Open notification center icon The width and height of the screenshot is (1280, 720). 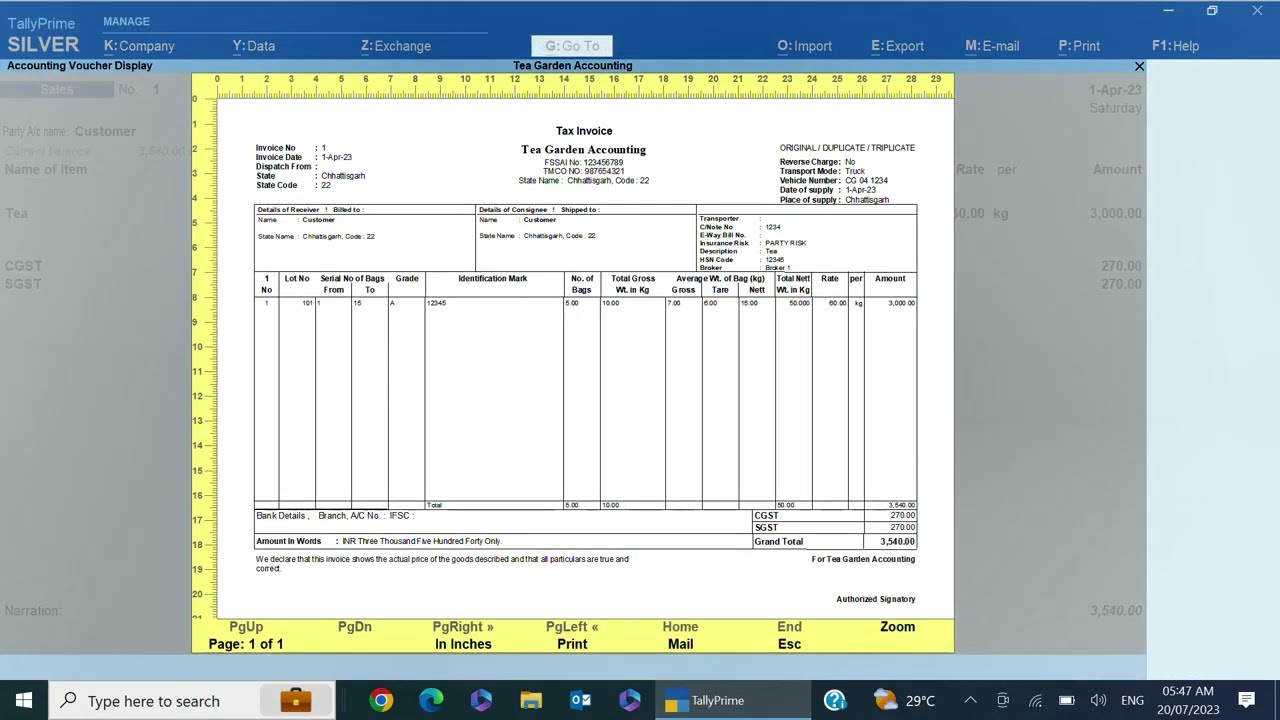coord(1247,701)
